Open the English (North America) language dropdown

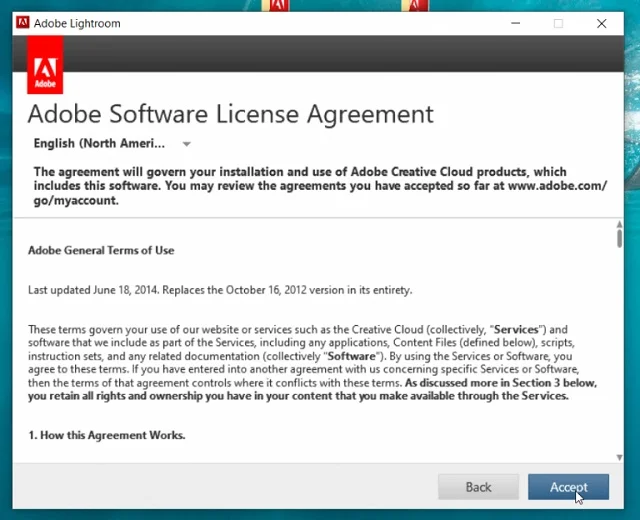coord(112,144)
